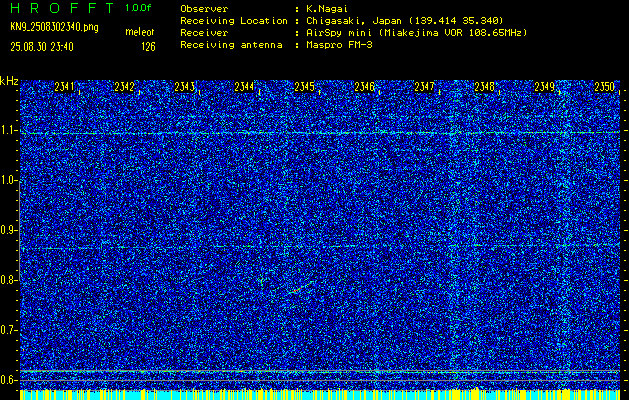The image size is (629, 400).
Task: Click the 0.9 kHz axis label
Action: pyautogui.click(x=8, y=230)
